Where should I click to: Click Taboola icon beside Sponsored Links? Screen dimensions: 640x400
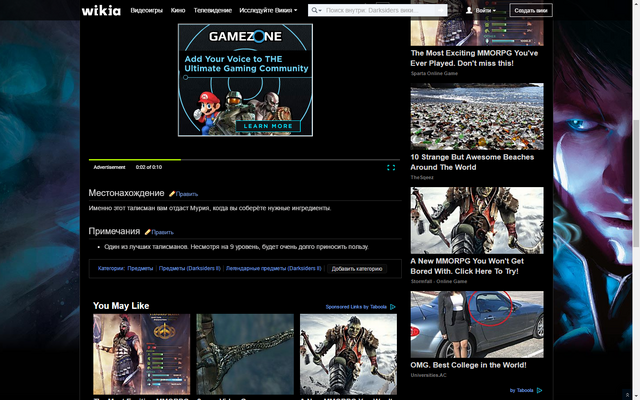[393, 307]
